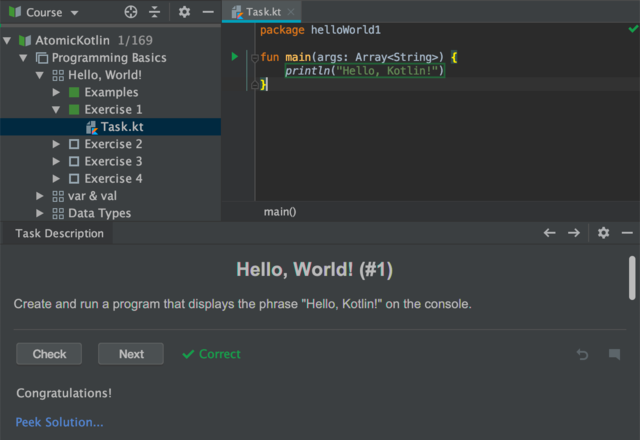Screen dimensions: 640x440
Task: Hide the Course panel with minus icon
Action: [x=208, y=12]
